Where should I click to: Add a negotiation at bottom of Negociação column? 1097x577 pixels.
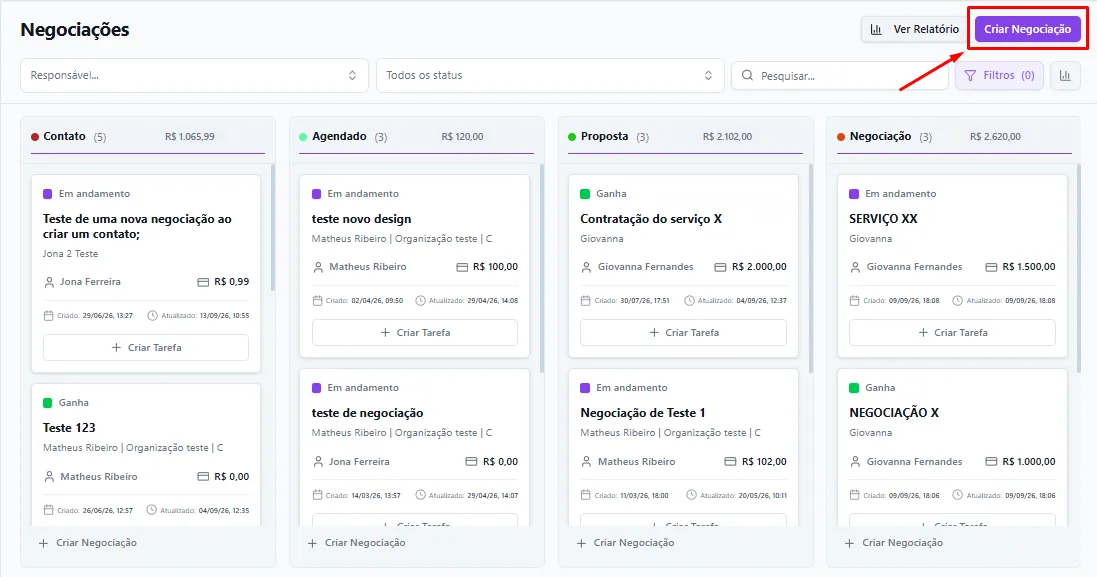(x=894, y=543)
